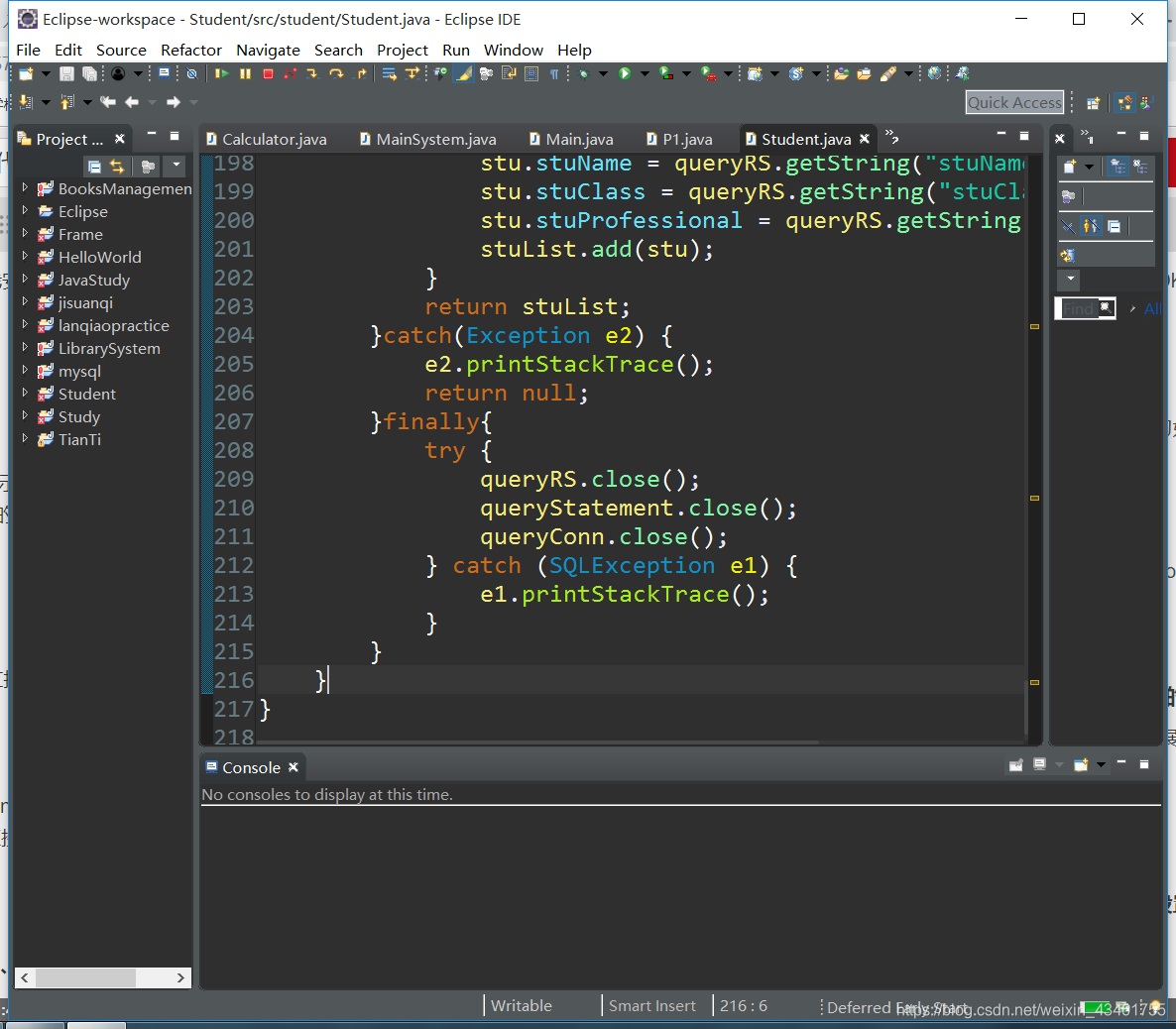
Task: Open dropdown next to Search flashlight
Action: [908, 73]
